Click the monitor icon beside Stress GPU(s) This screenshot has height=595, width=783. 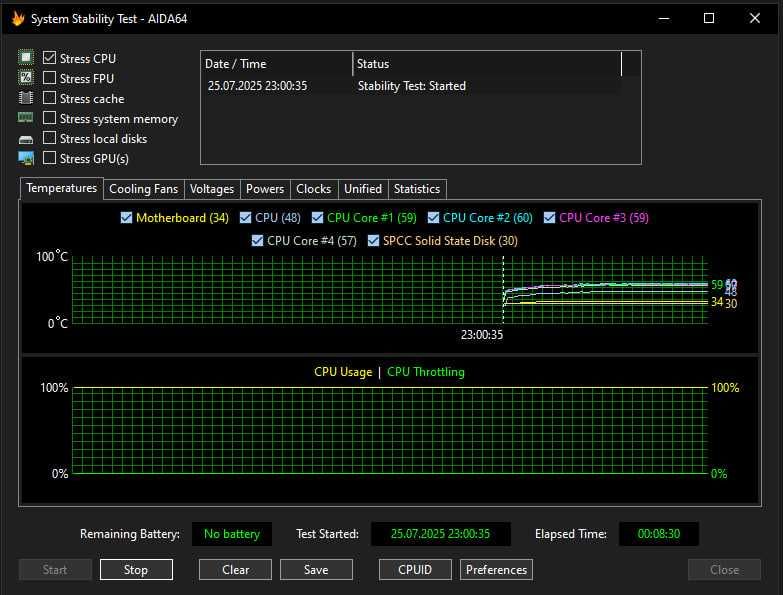pyautogui.click(x=26, y=158)
